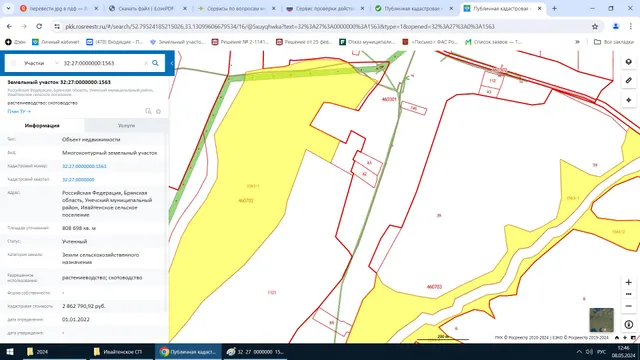Search the cadastral number with magnifier icon
The width and height of the screenshot is (640, 360).
155,63
